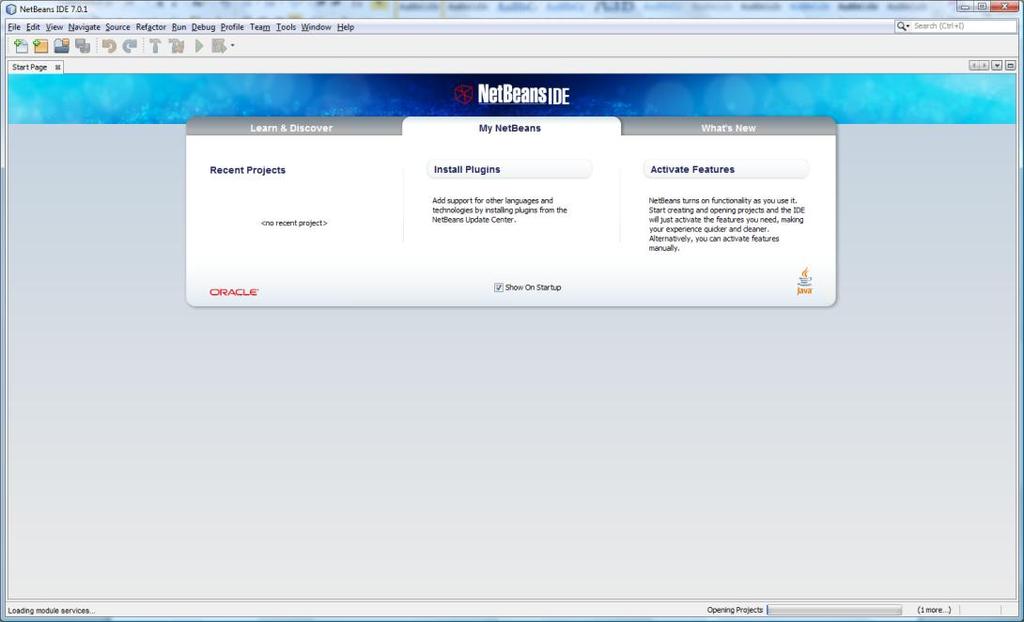Click the Oracle logo link
Viewport: 1024px width, 622px height.
(x=234, y=292)
